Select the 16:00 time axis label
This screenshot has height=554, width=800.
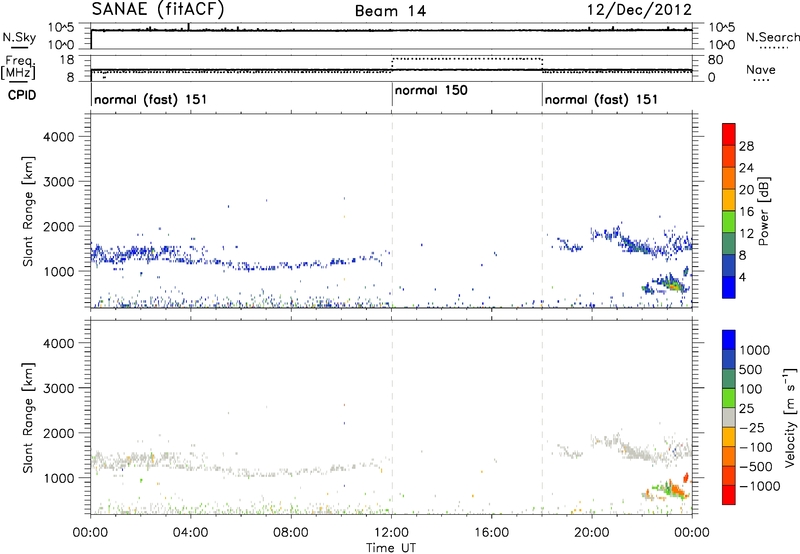click(x=491, y=533)
